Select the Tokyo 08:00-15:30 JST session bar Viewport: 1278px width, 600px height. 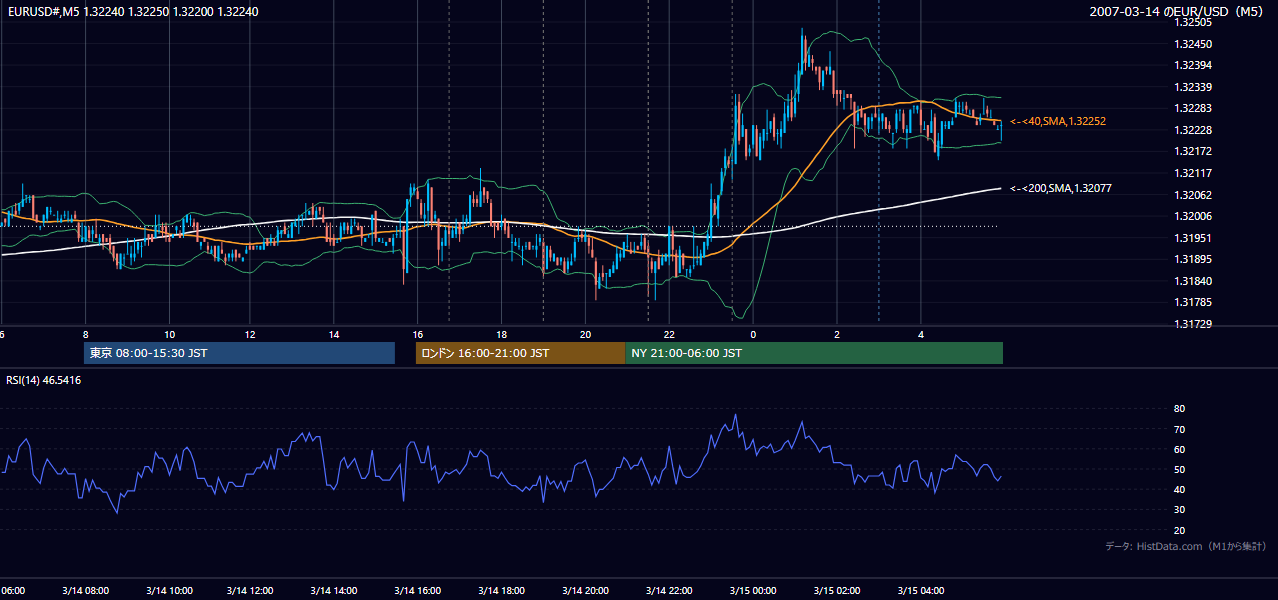[239, 353]
